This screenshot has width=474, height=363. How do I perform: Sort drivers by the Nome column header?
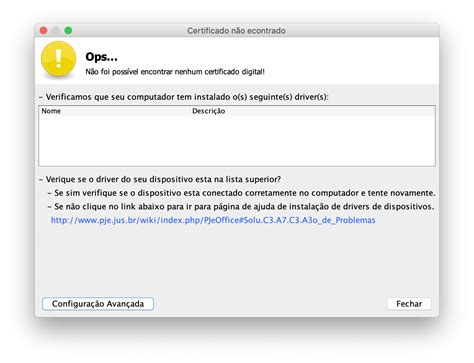(114, 111)
